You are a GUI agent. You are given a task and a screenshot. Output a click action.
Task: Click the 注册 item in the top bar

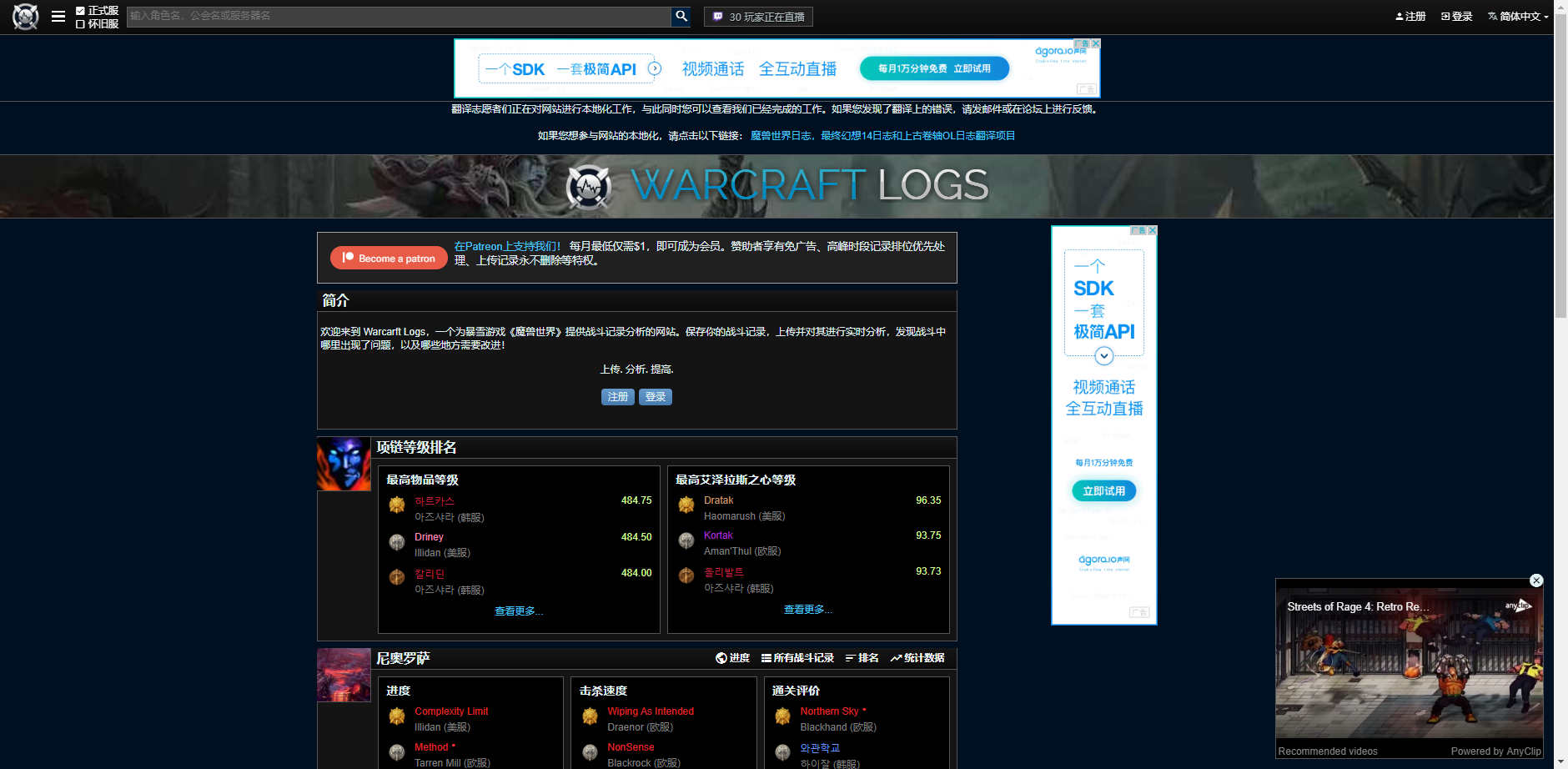pyautogui.click(x=1410, y=16)
